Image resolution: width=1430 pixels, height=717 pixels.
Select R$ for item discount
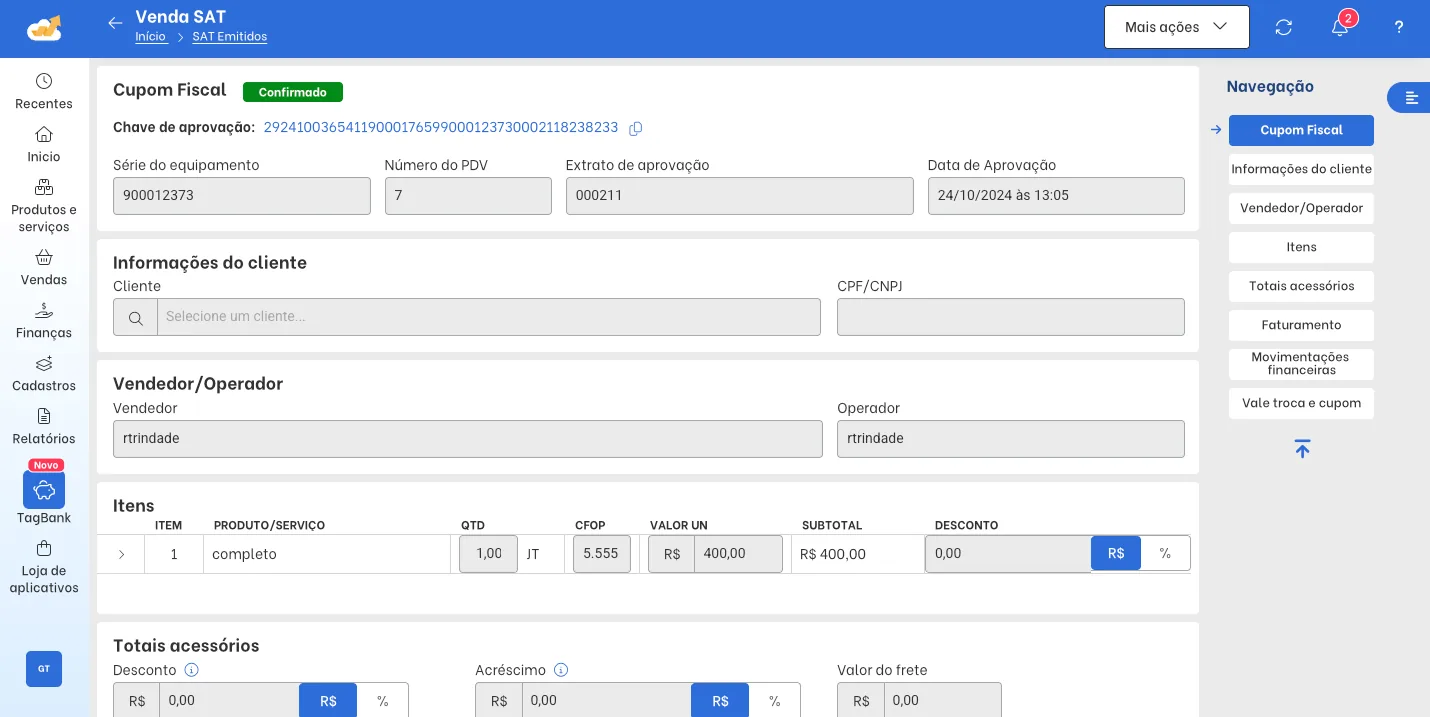pyautogui.click(x=1116, y=553)
